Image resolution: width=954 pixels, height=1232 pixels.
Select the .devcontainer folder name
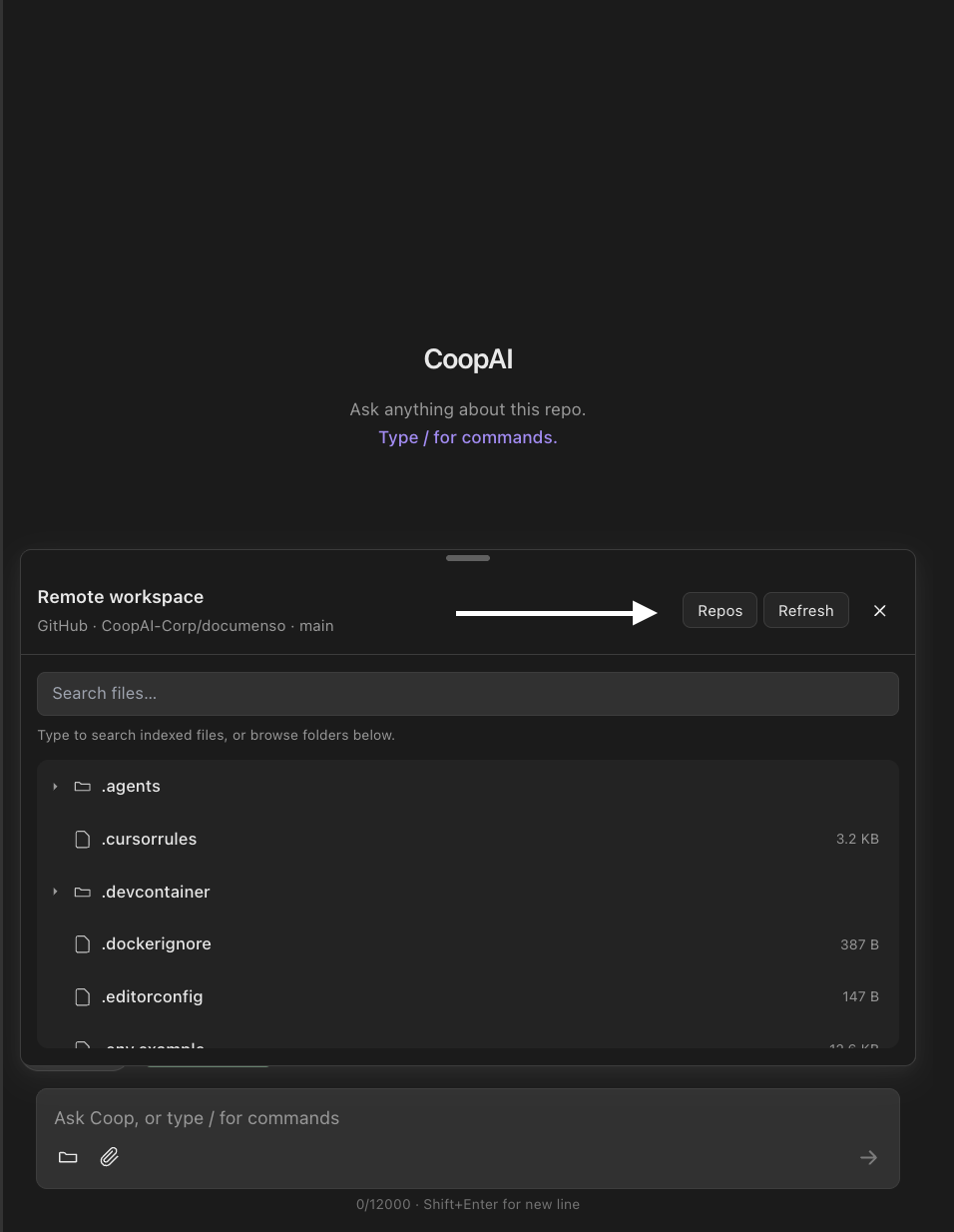point(156,892)
